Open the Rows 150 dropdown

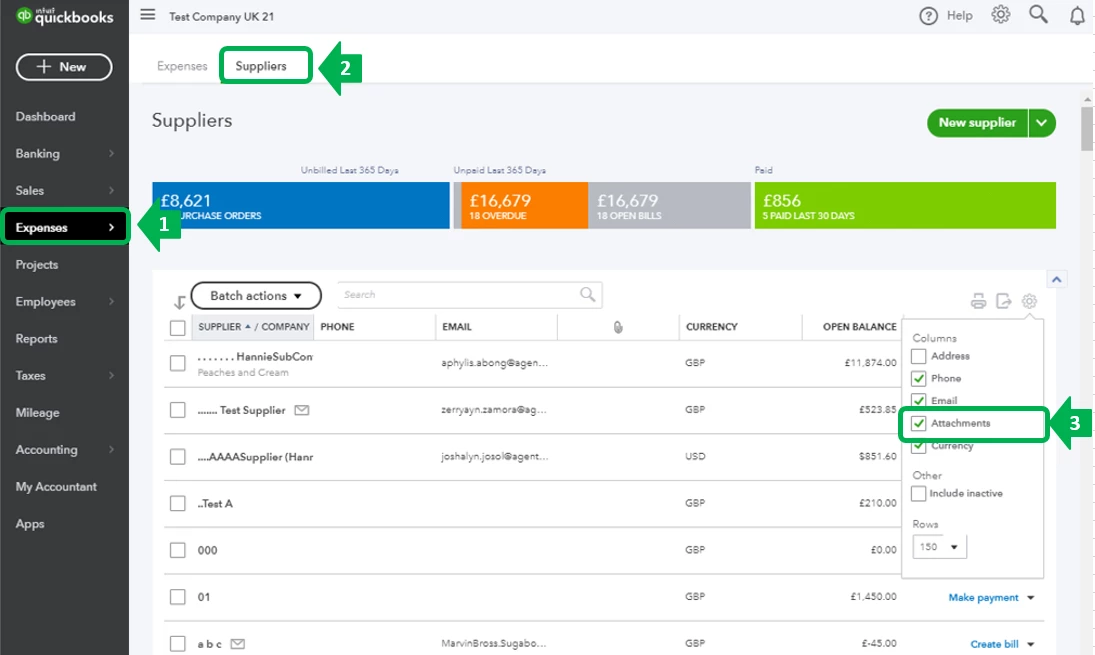[939, 547]
